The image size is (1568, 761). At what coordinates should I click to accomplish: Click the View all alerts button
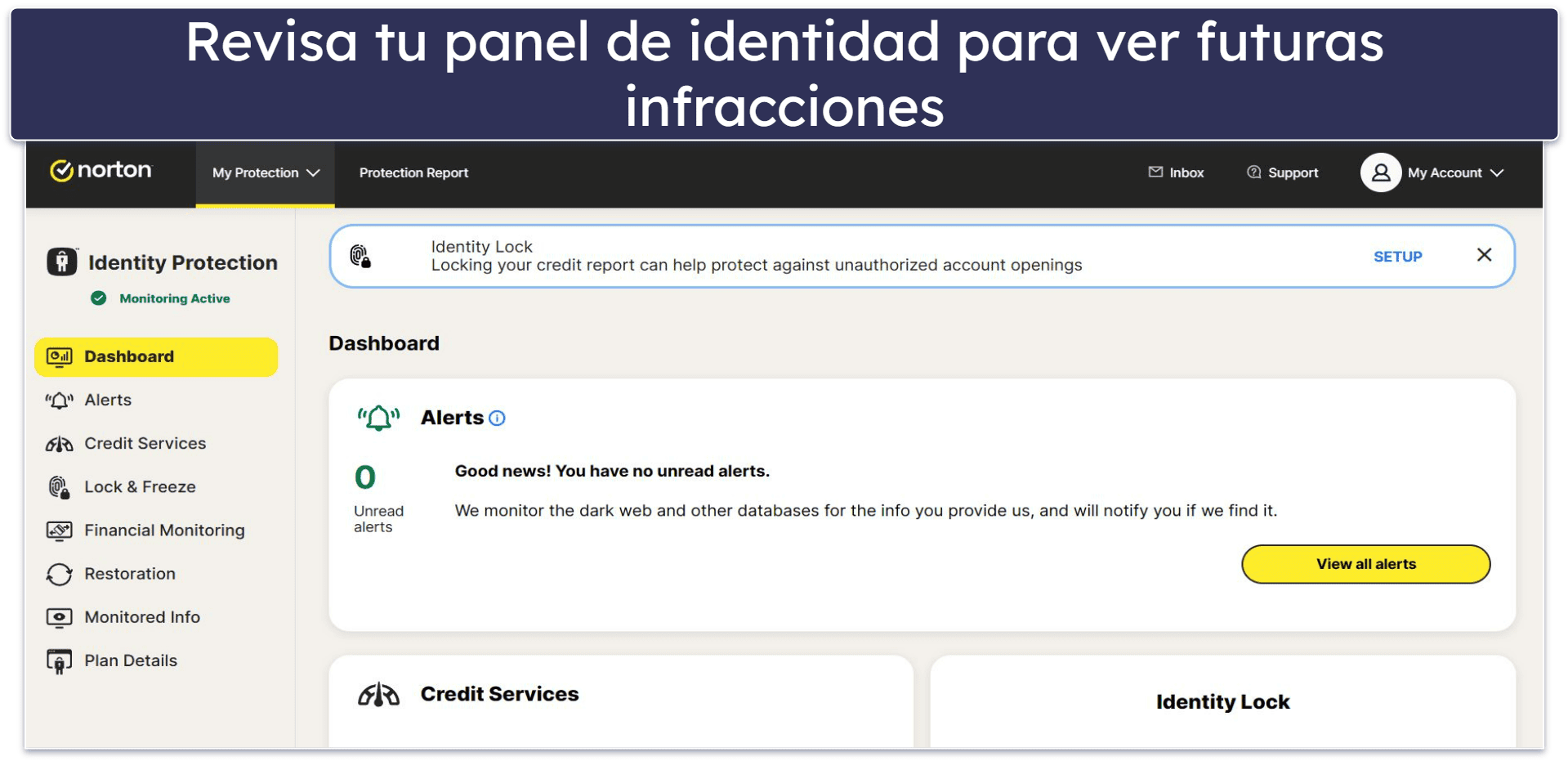[x=1365, y=564]
